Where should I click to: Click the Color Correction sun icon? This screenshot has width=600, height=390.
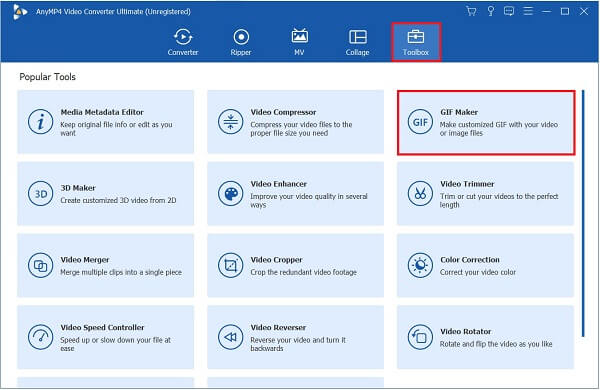(x=420, y=265)
